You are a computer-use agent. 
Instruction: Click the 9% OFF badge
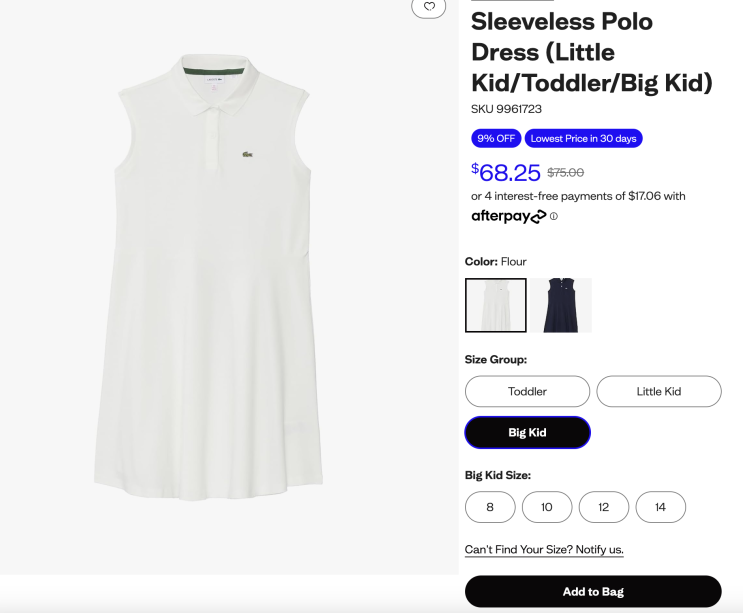(496, 138)
